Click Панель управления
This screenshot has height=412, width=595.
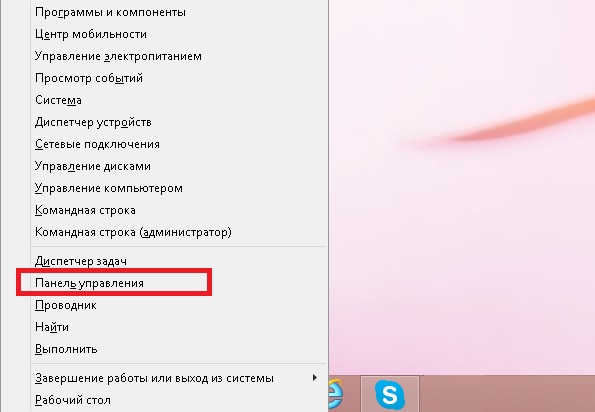pos(178,283)
